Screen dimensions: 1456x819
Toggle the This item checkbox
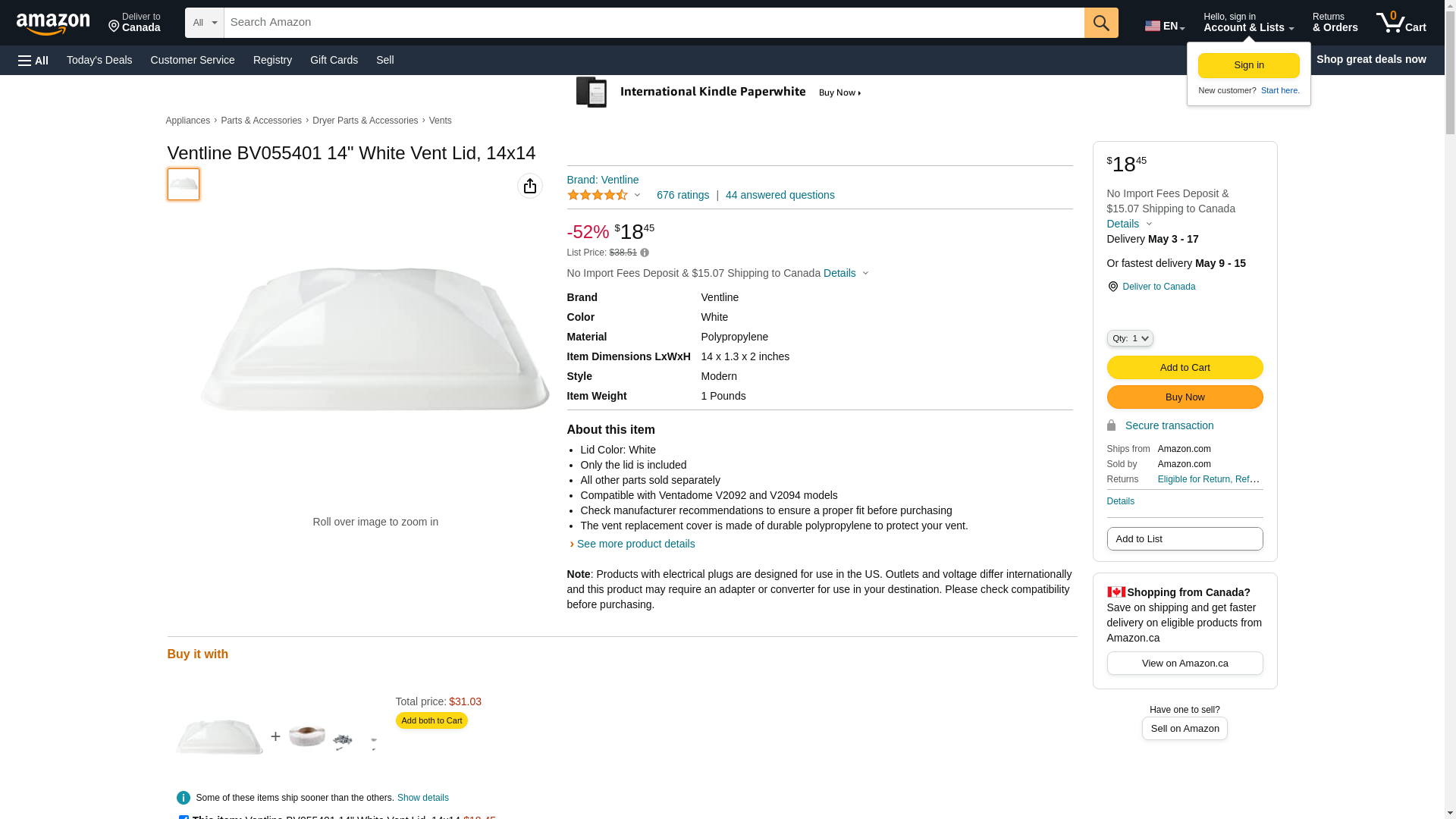pos(184,817)
